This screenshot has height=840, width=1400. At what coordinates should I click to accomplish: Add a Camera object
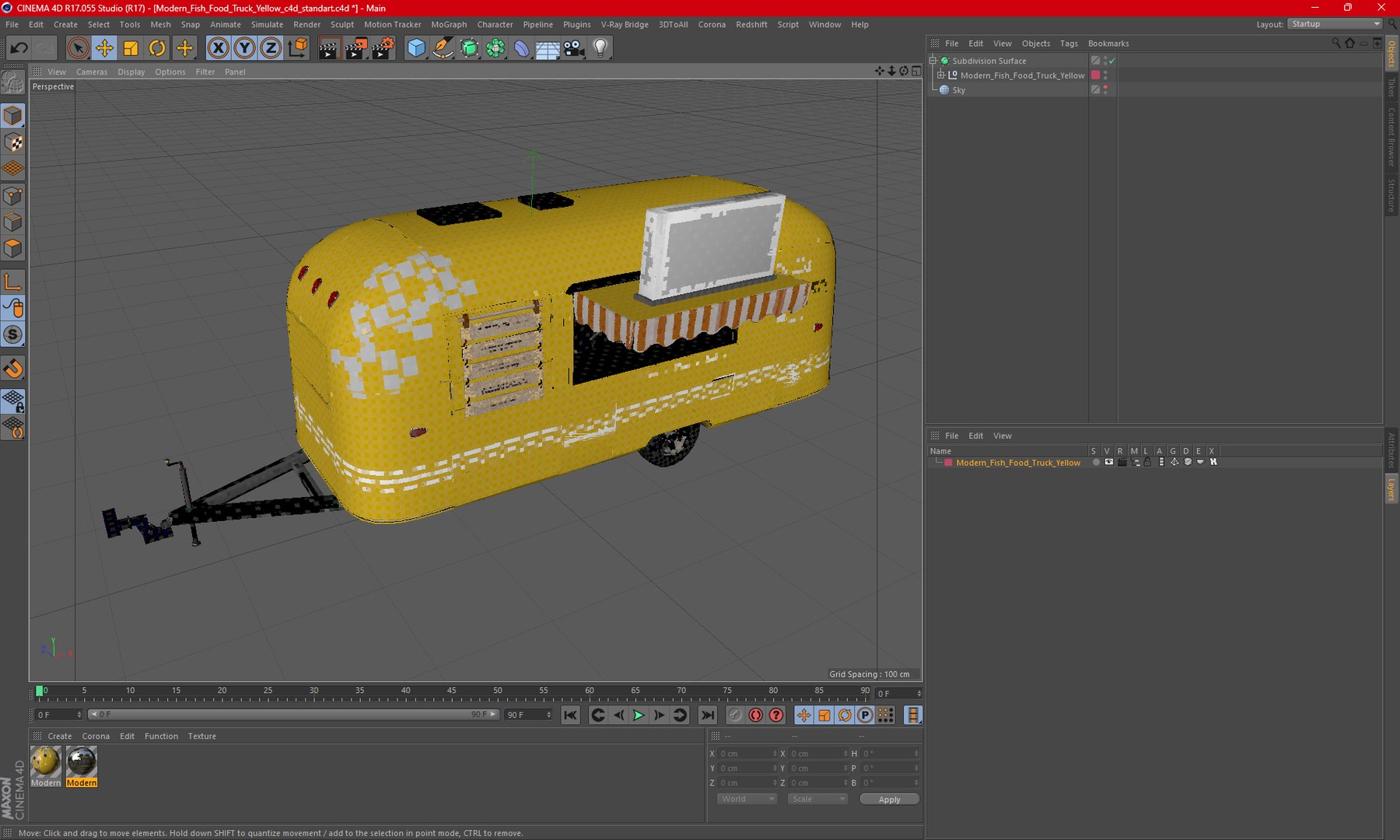point(574,48)
